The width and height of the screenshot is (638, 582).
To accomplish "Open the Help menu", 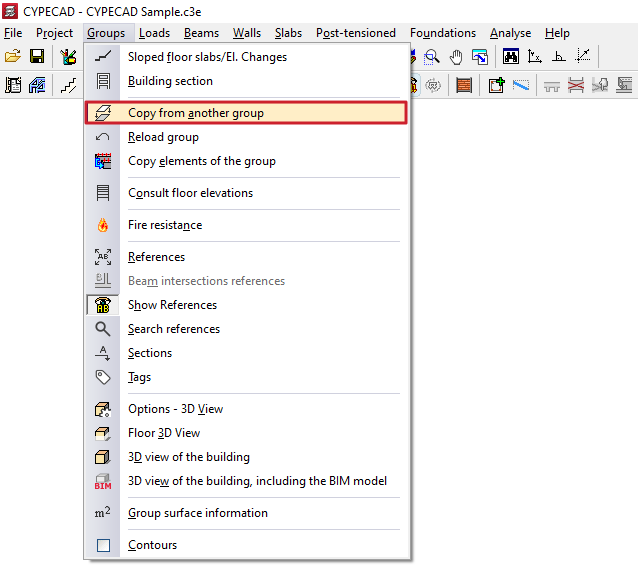I will [x=557, y=33].
